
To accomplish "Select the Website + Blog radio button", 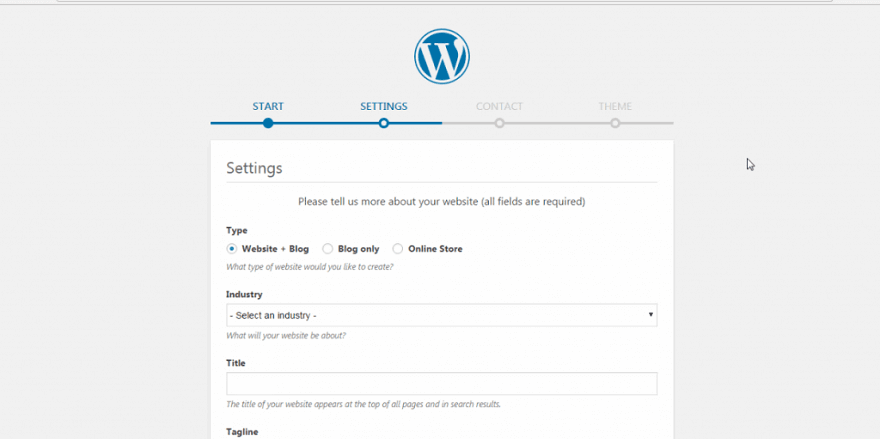I will pyautogui.click(x=232, y=249).
